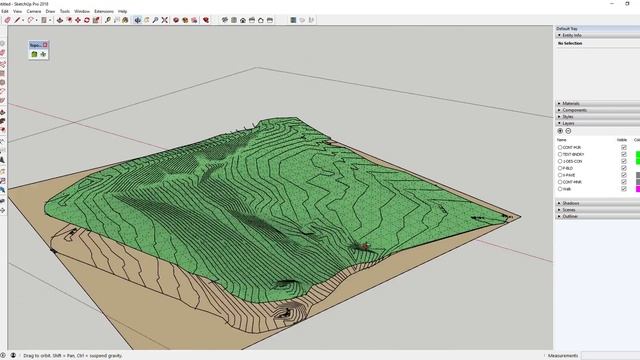
Task: Open Extension Manager red gem icon
Action: click(x=206, y=20)
